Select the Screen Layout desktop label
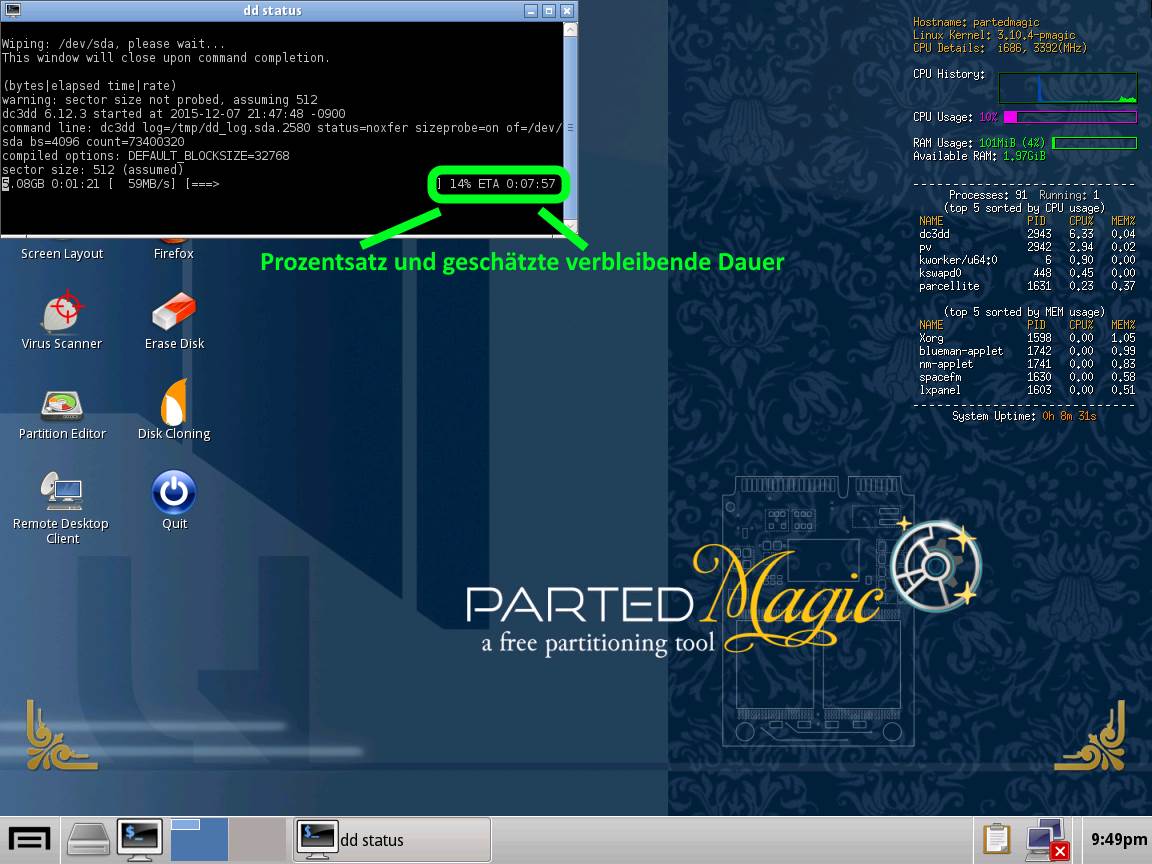The width and height of the screenshot is (1152, 864). (x=62, y=253)
